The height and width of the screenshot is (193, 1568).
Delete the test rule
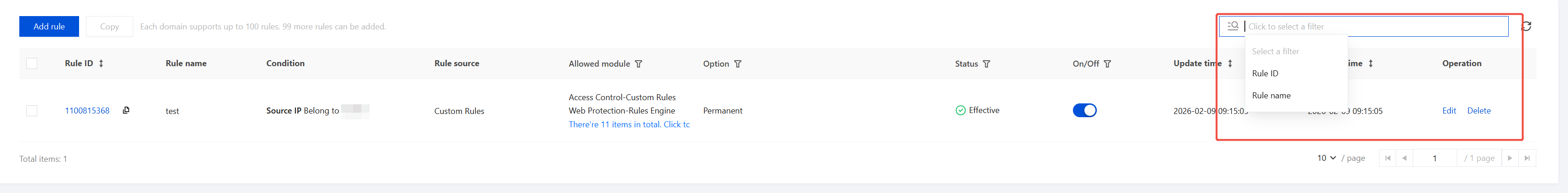click(x=1478, y=111)
